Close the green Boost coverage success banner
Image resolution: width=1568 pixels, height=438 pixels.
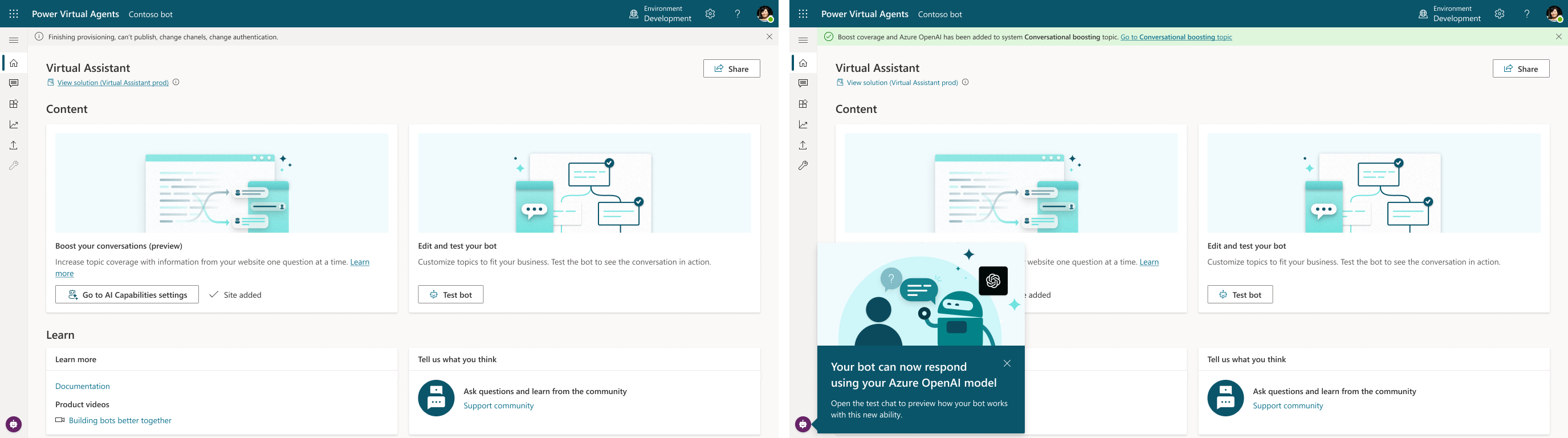point(1558,36)
